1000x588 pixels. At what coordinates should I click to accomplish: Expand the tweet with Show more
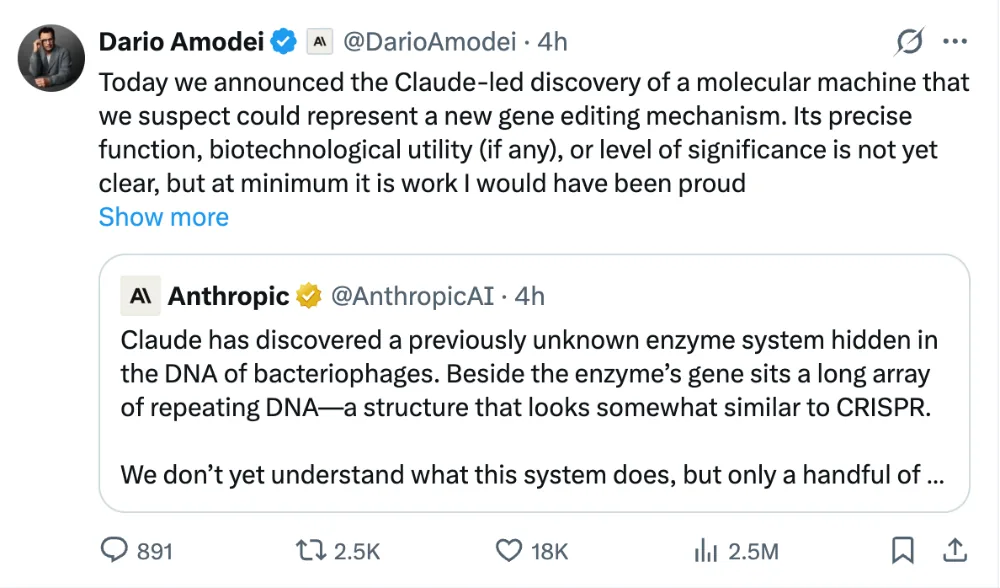(x=163, y=217)
